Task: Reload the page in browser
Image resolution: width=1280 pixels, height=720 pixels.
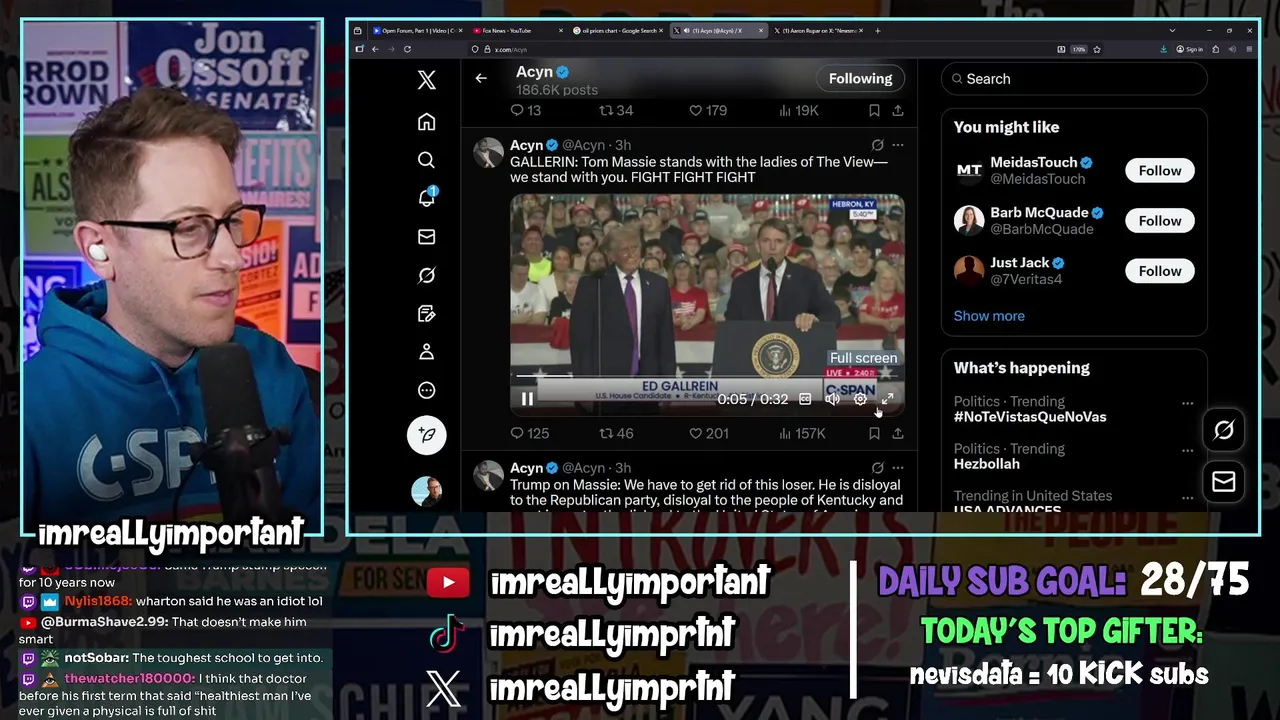Action: coord(407,49)
